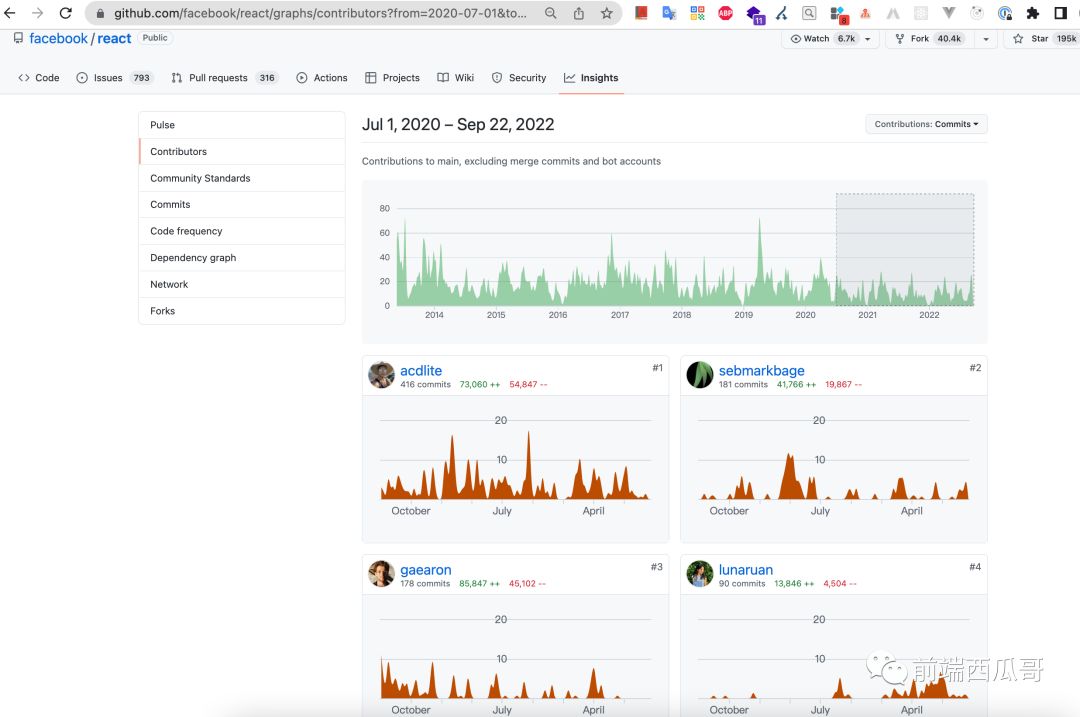
Task: Select Code frequency in the sidebar
Action: pos(186,231)
